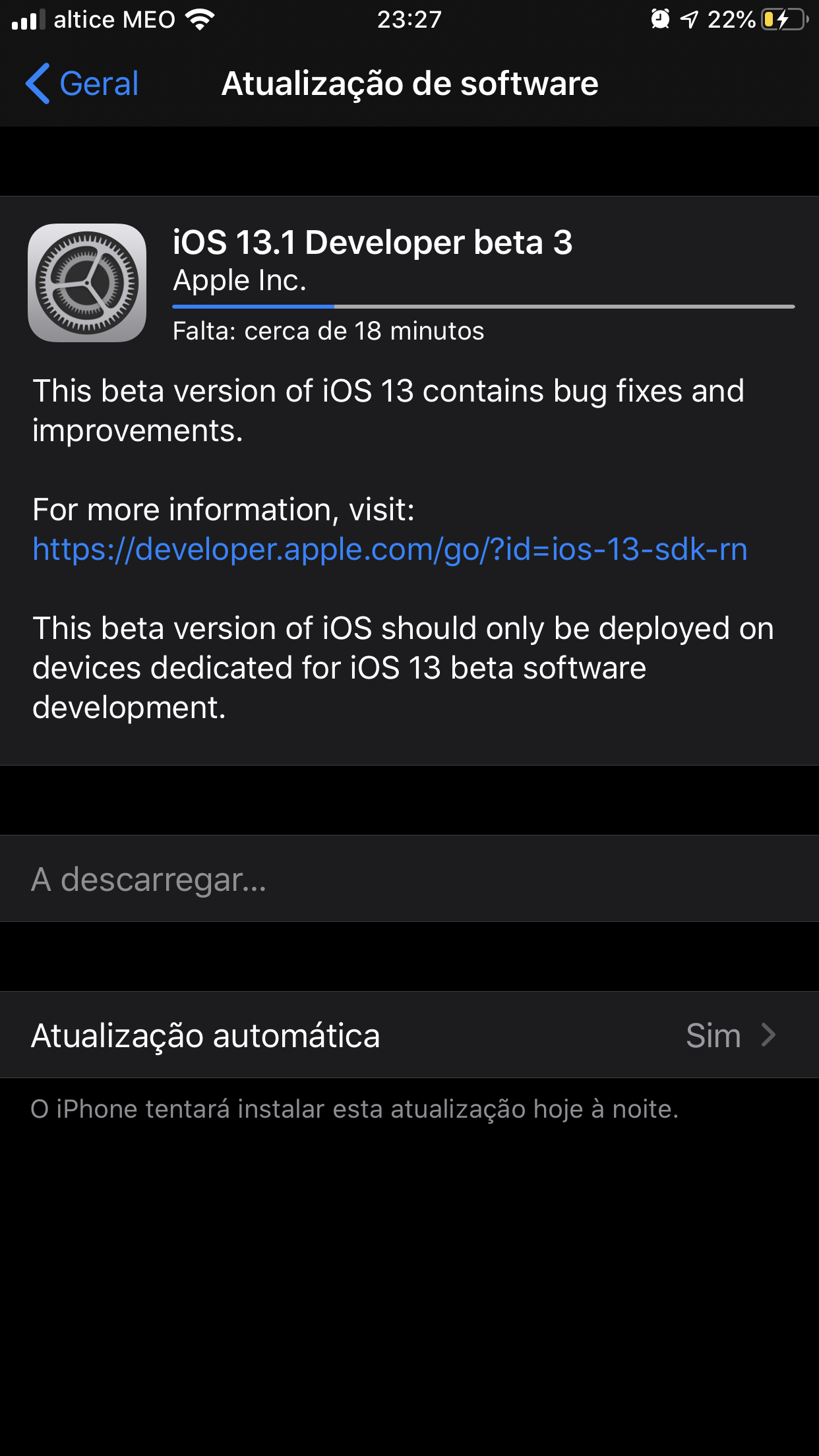Go back to Geral settings

[82, 84]
